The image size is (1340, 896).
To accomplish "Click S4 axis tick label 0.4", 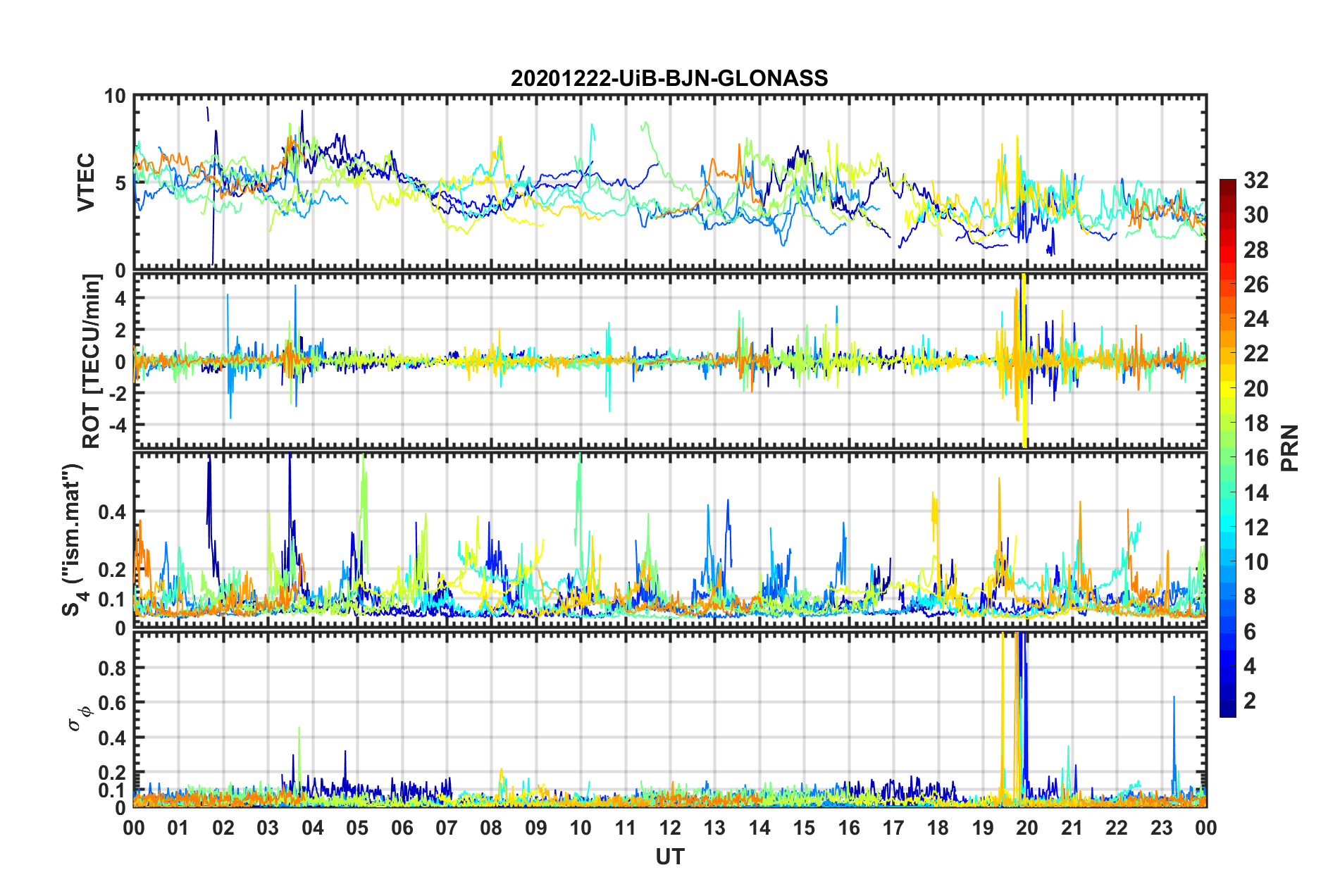I will click(x=112, y=512).
